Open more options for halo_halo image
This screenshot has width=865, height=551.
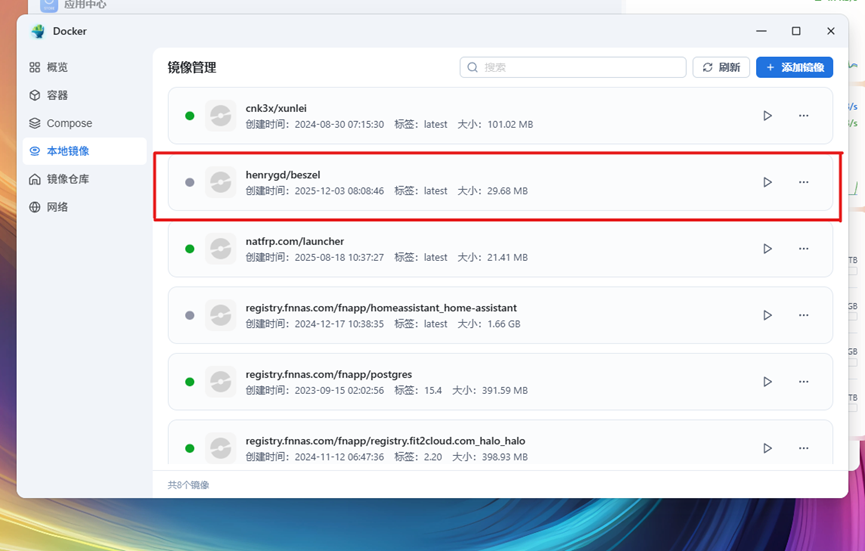point(803,448)
